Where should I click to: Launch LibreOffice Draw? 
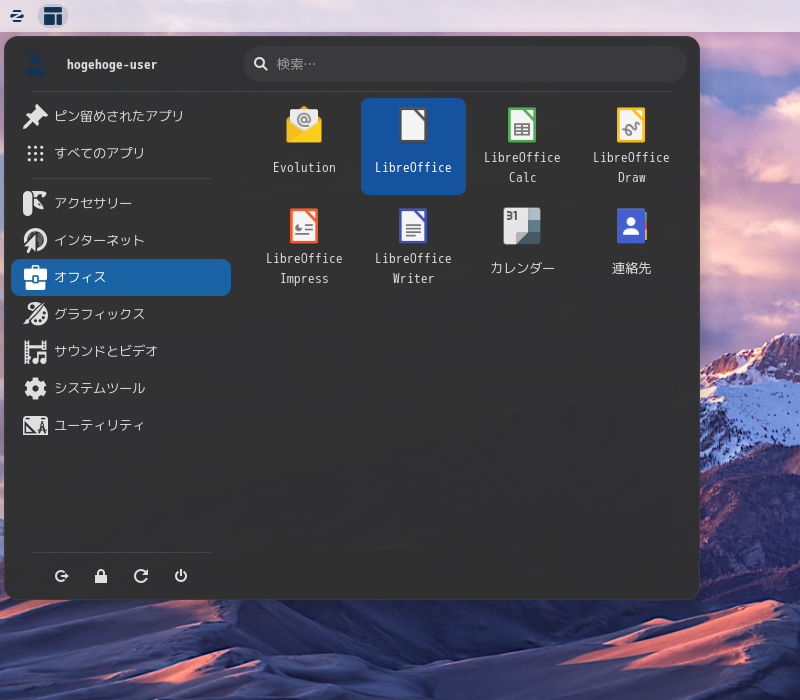pos(631,146)
